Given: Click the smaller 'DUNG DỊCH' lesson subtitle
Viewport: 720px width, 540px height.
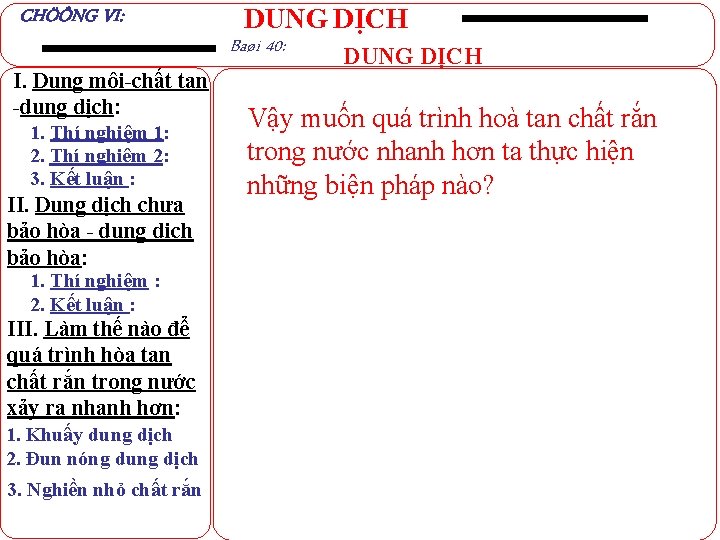Looking at the screenshot, I should 413,56.
